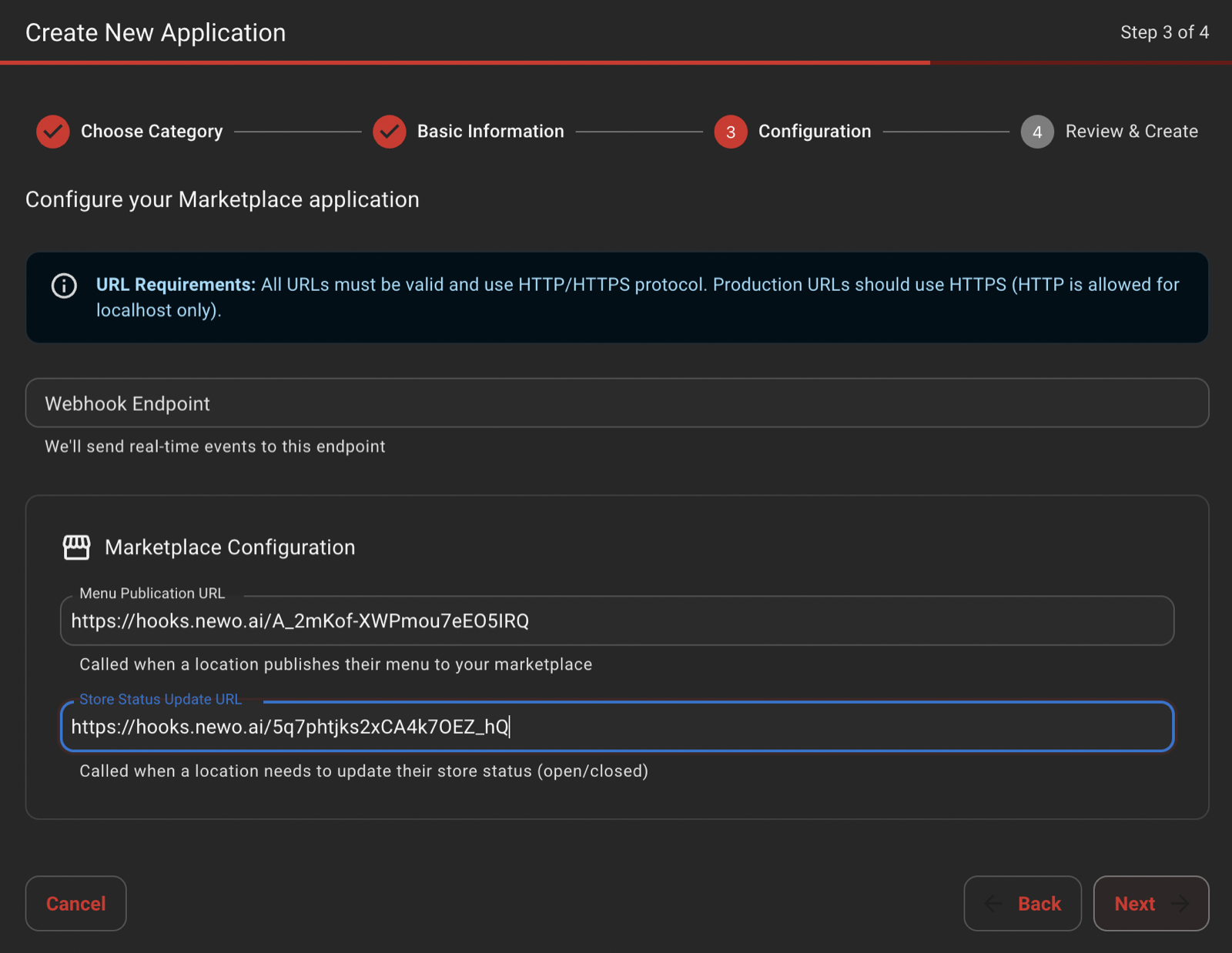
Task: Select the Configuration step label
Action: point(815,132)
